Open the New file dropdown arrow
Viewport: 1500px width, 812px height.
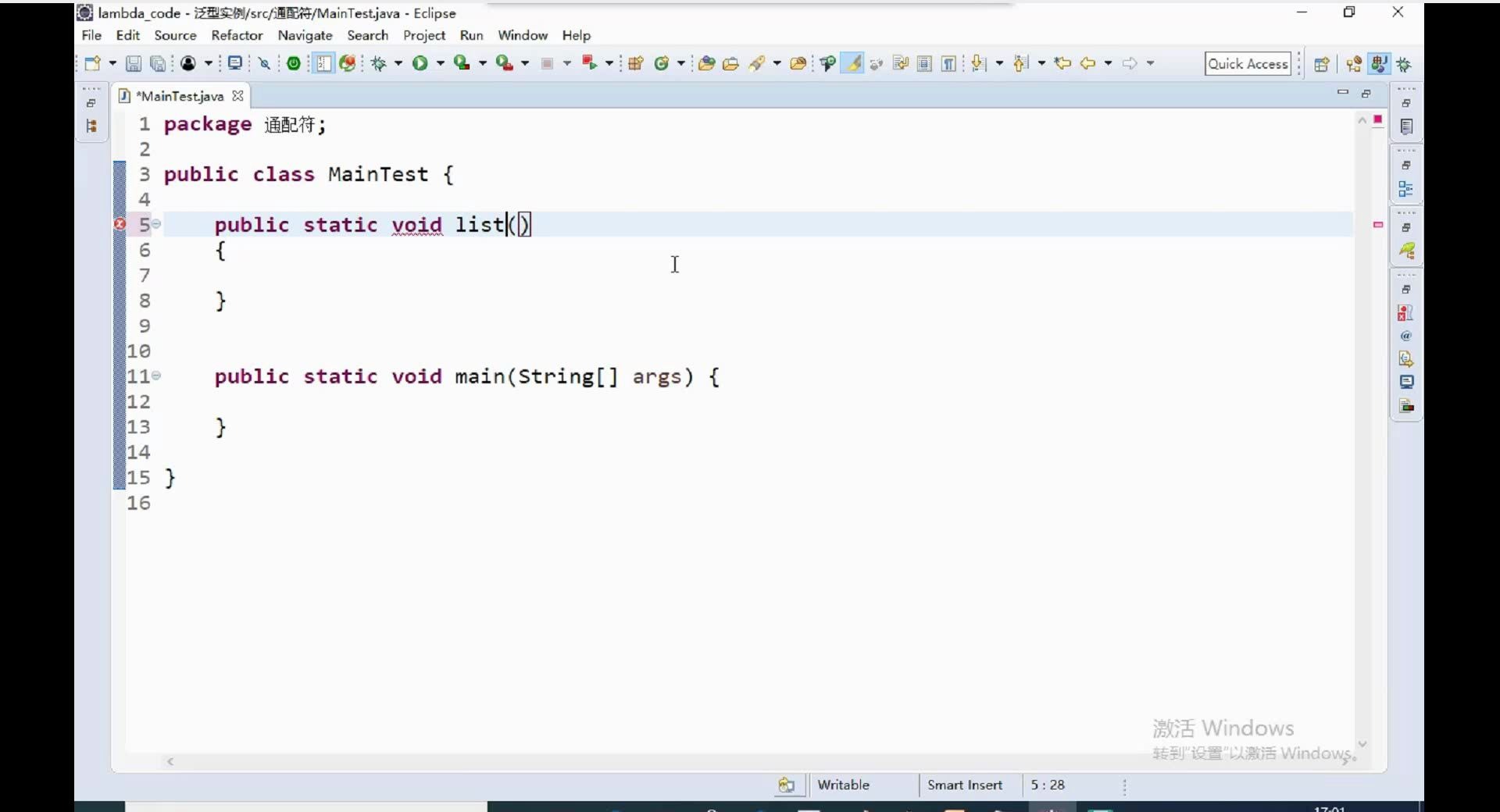[x=112, y=63]
